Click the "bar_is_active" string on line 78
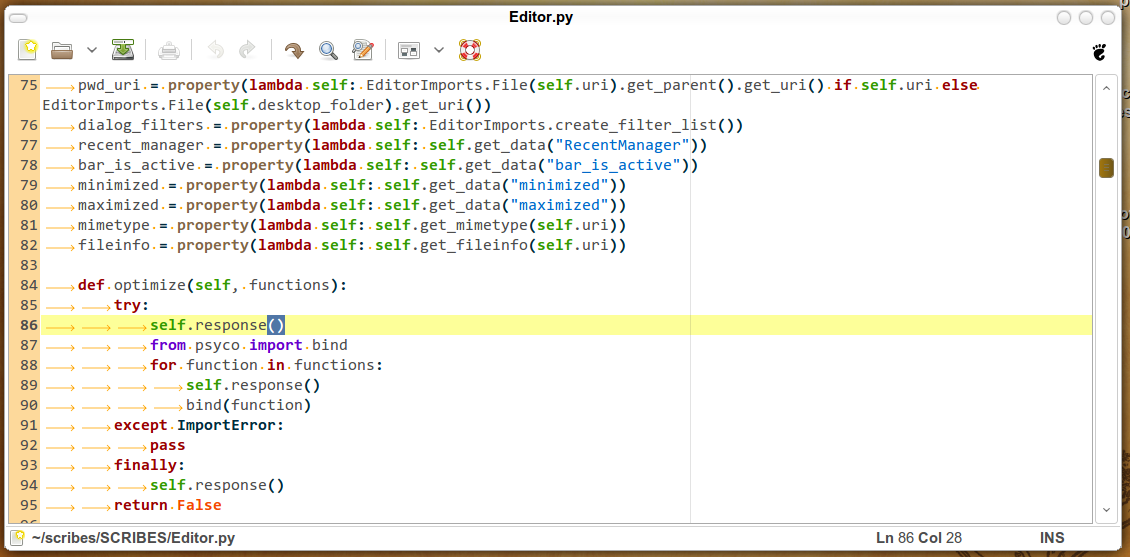Viewport: 1130px width, 557px height. (613, 166)
